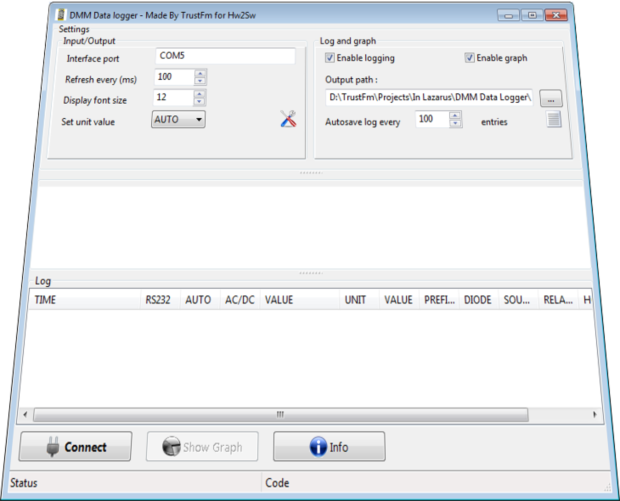This screenshot has width=620, height=501.
Task: Click the RS232 column header
Action: [161, 300]
